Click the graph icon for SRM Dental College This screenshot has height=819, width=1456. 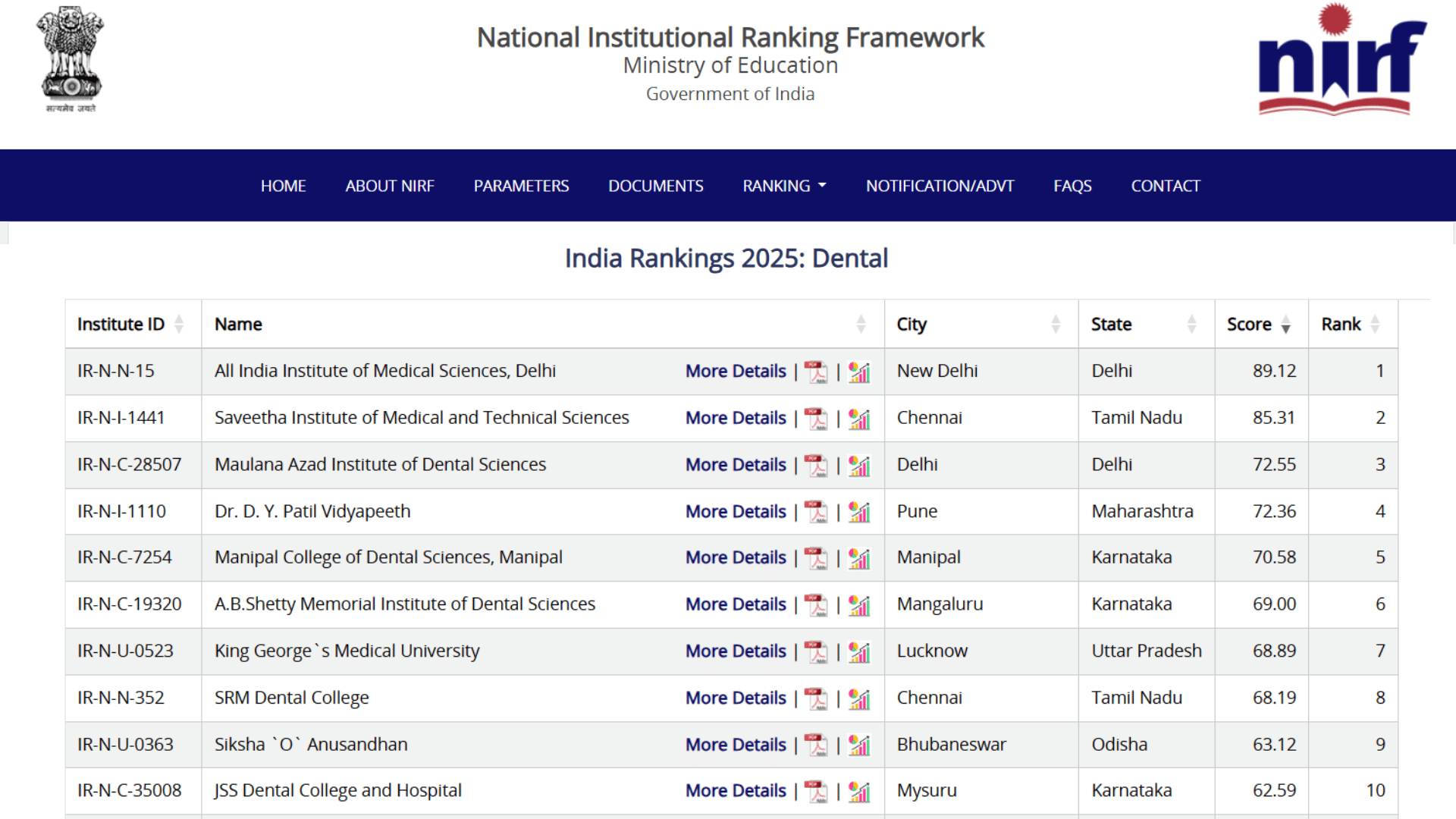click(859, 698)
